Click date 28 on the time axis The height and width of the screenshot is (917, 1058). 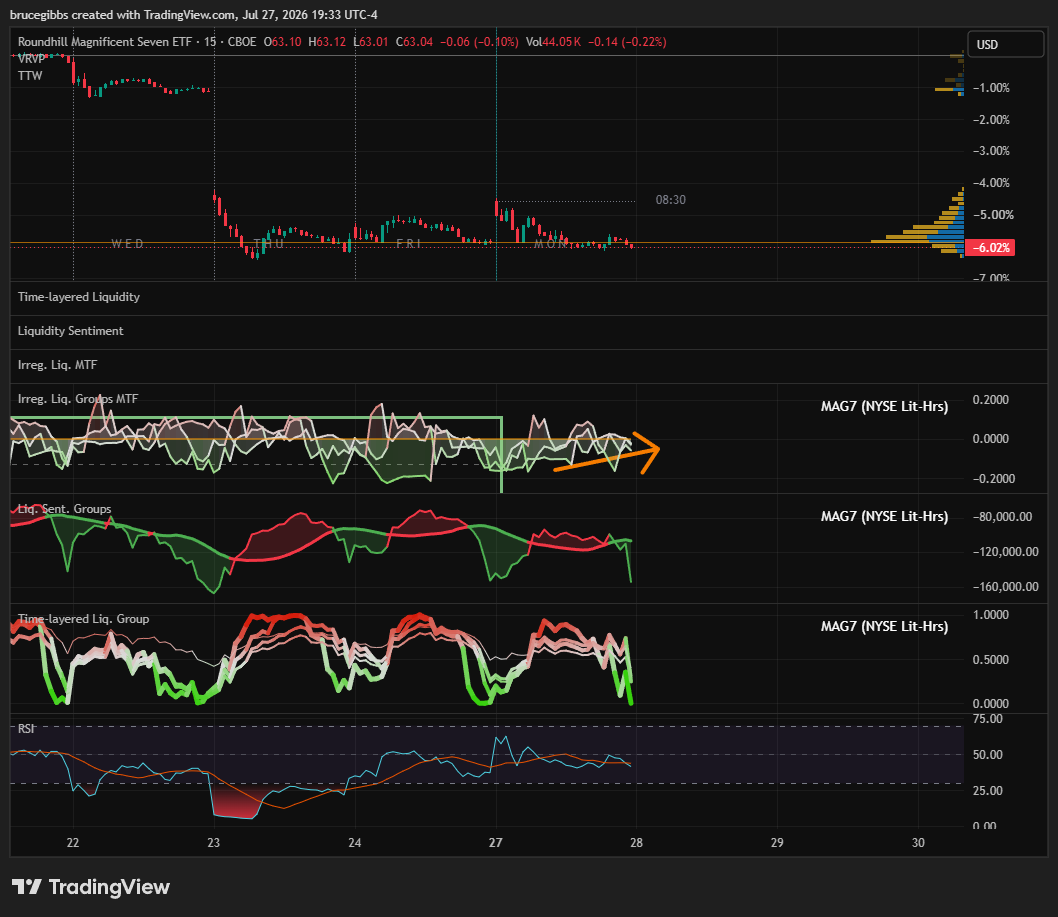click(636, 842)
